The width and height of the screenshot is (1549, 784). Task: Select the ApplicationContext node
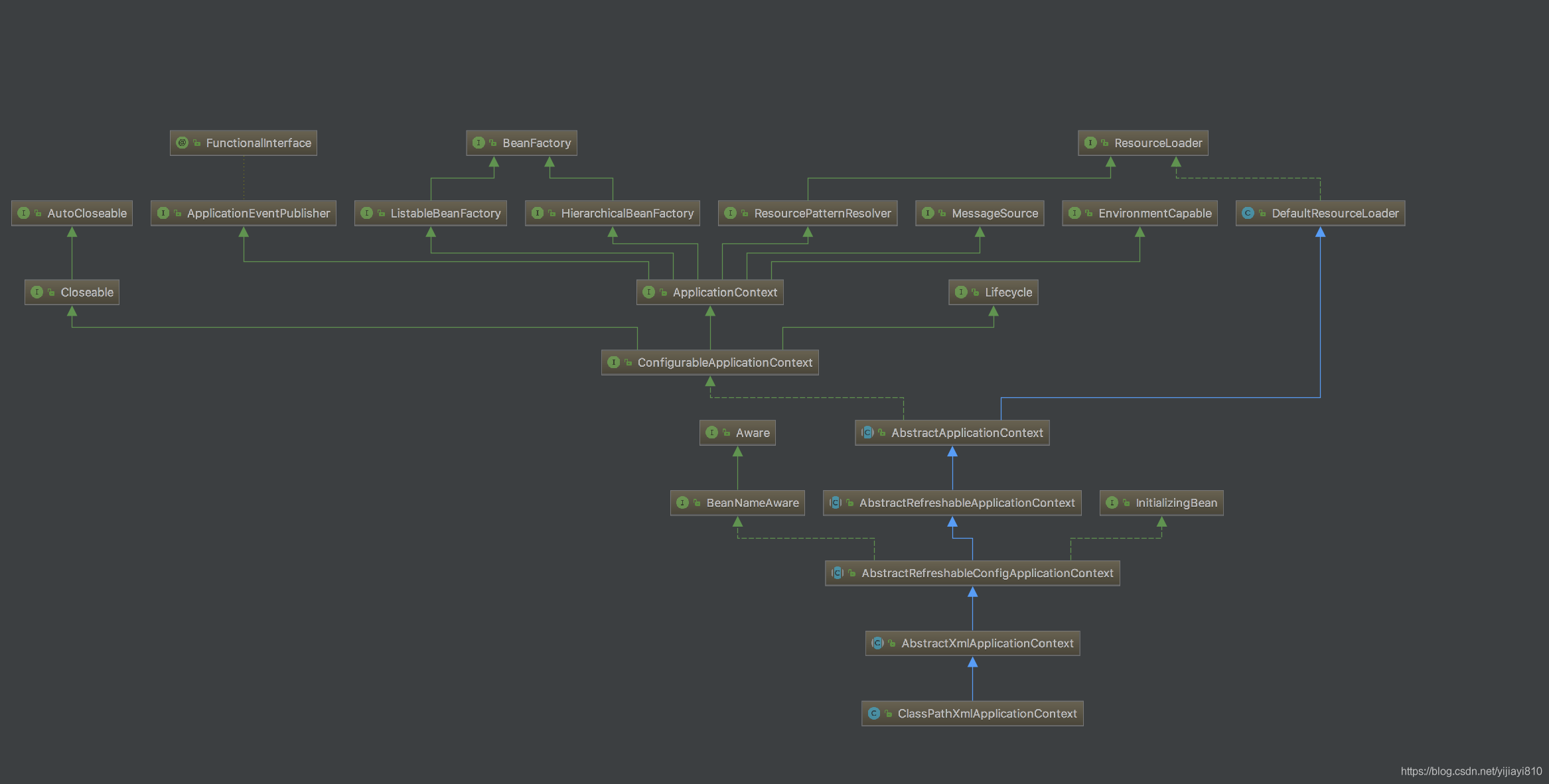point(724,292)
